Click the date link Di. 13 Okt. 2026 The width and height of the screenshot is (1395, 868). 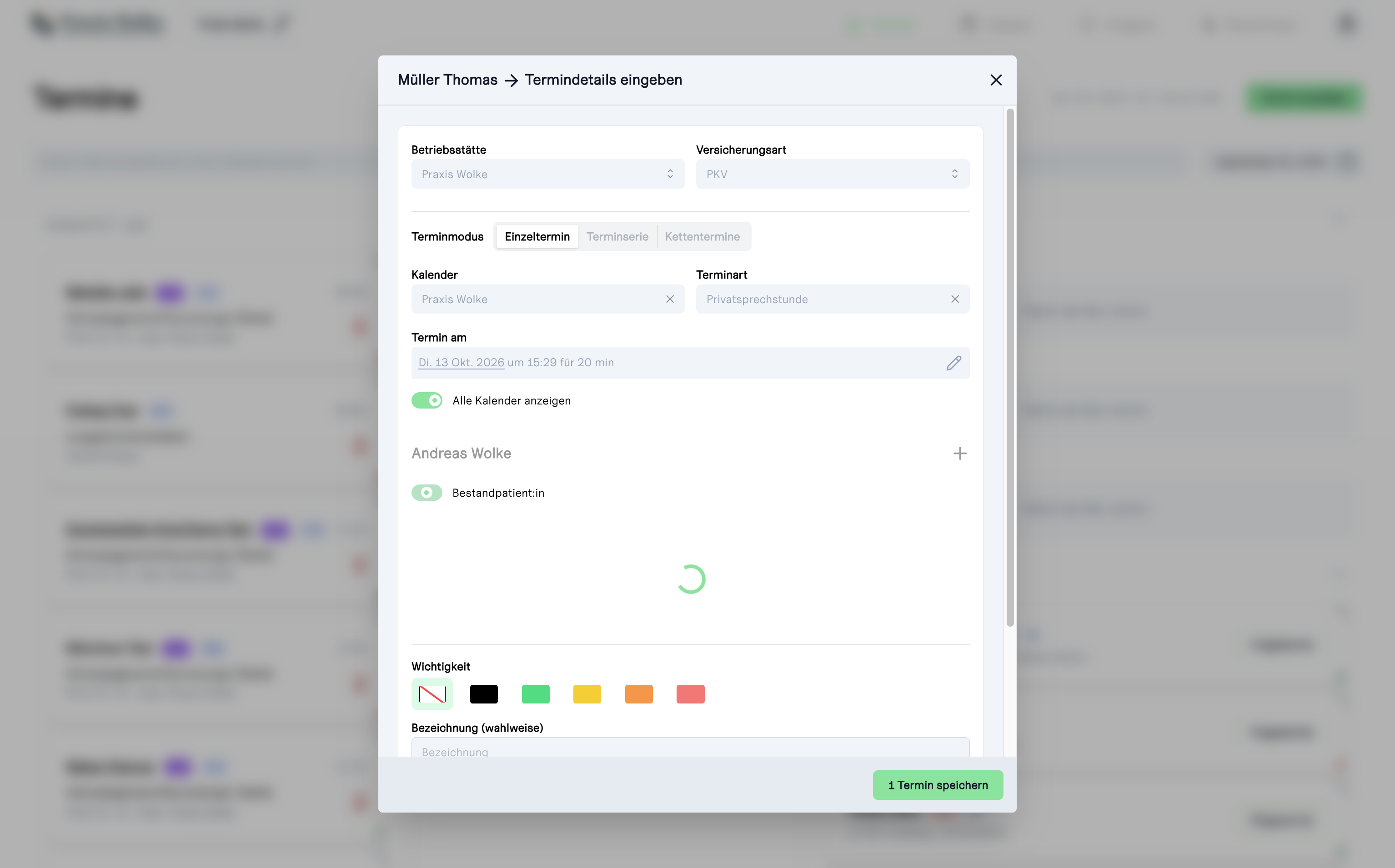[461, 363]
